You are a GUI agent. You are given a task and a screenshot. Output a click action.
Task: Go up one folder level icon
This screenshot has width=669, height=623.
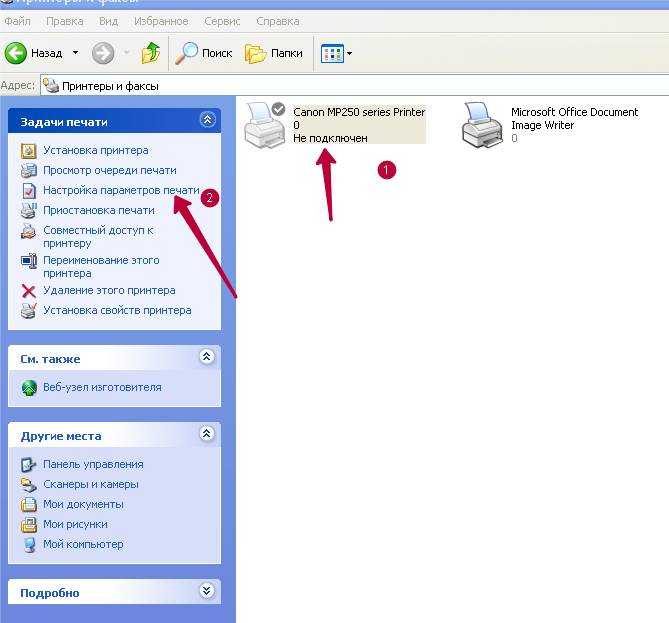point(151,53)
